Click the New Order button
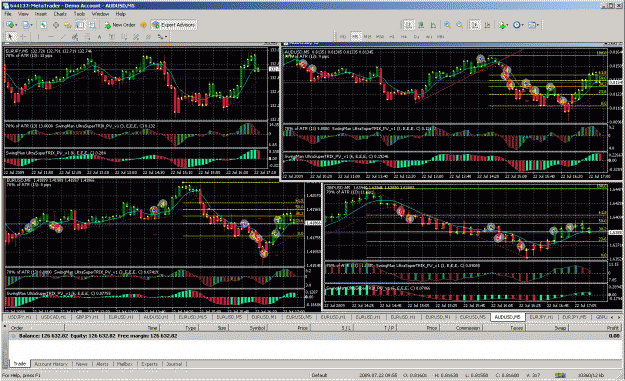625x381 pixels. tap(120, 25)
